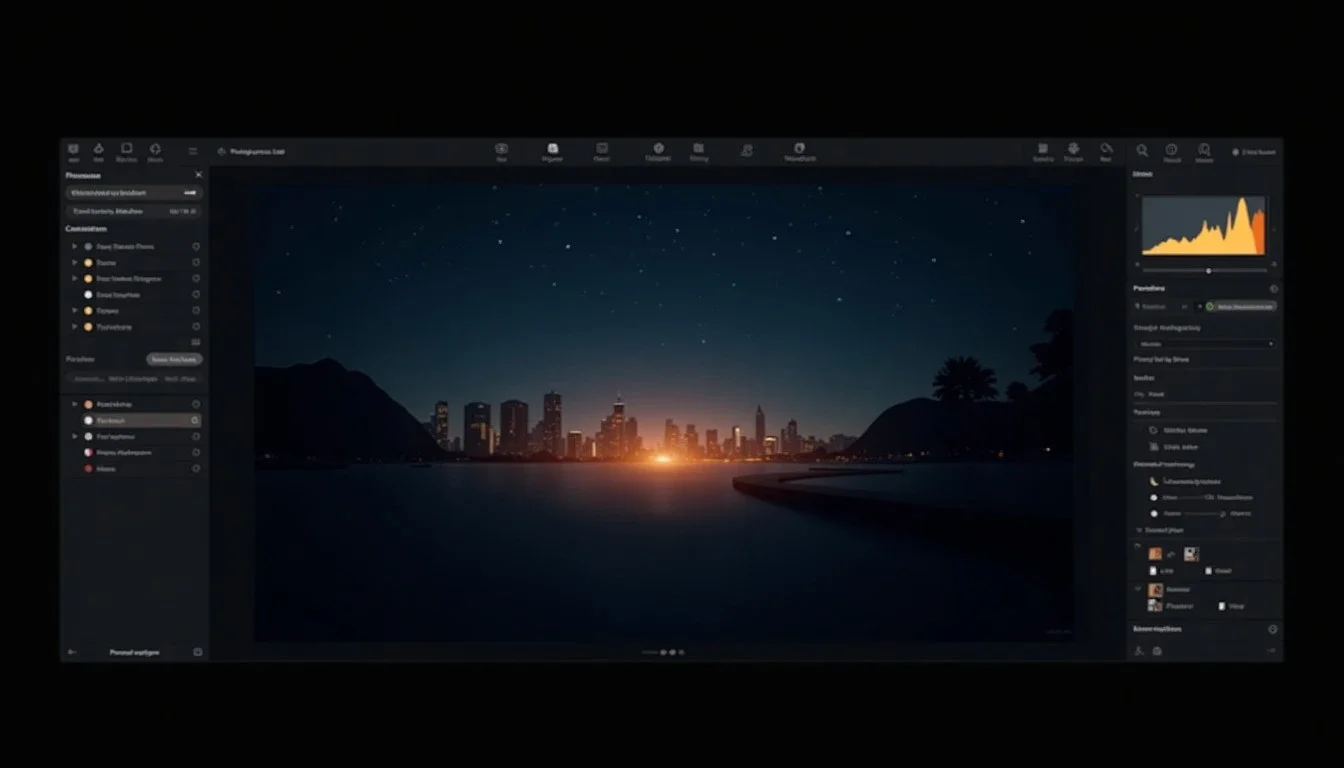Click the page indicator dots below the canvas
Screen dimensions: 1344x768
[x=672, y=652]
